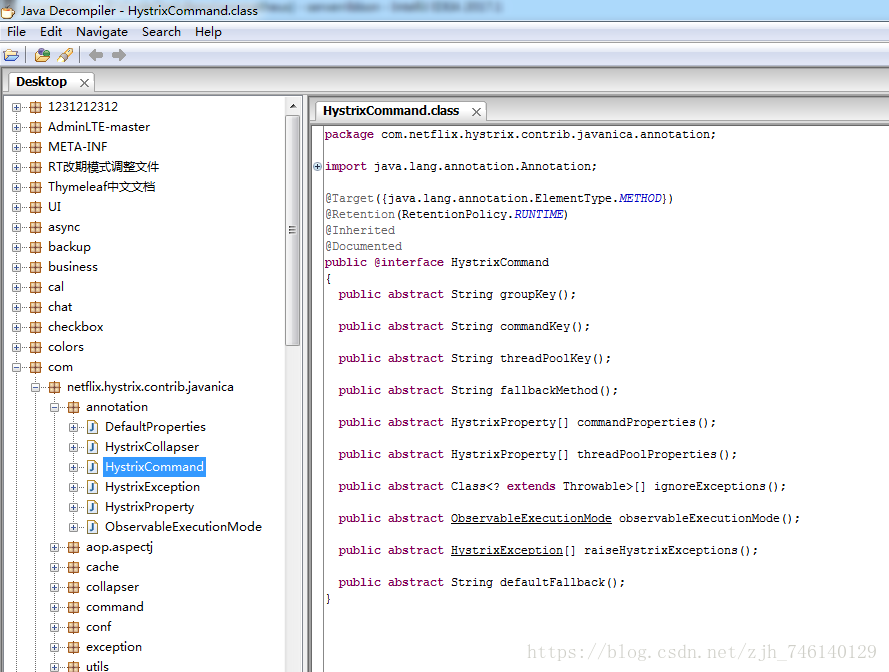This screenshot has height=672, width=889.
Task: Expand the AdminLTE-master folder node
Action: point(17,127)
